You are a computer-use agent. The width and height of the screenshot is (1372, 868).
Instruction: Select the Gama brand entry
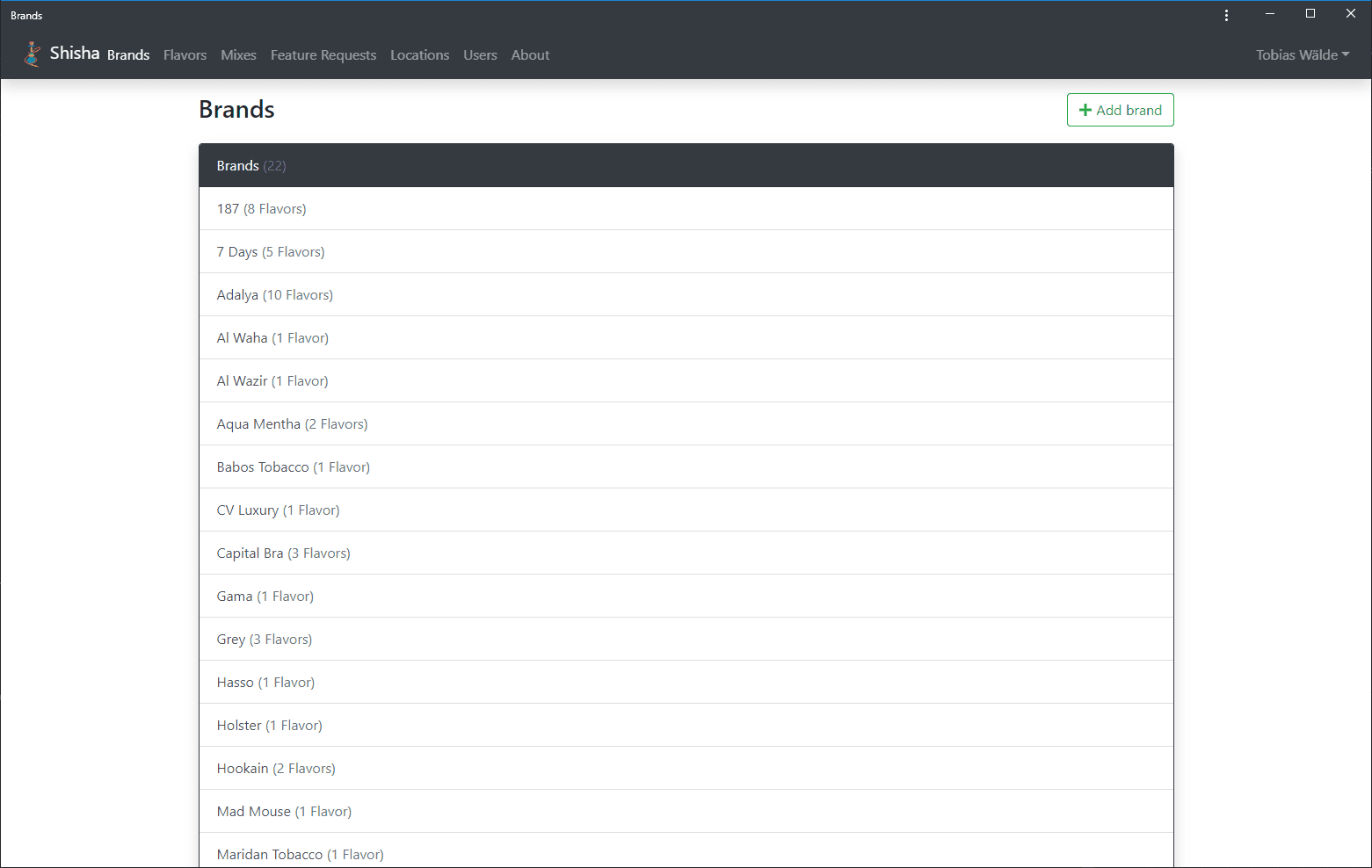point(686,597)
